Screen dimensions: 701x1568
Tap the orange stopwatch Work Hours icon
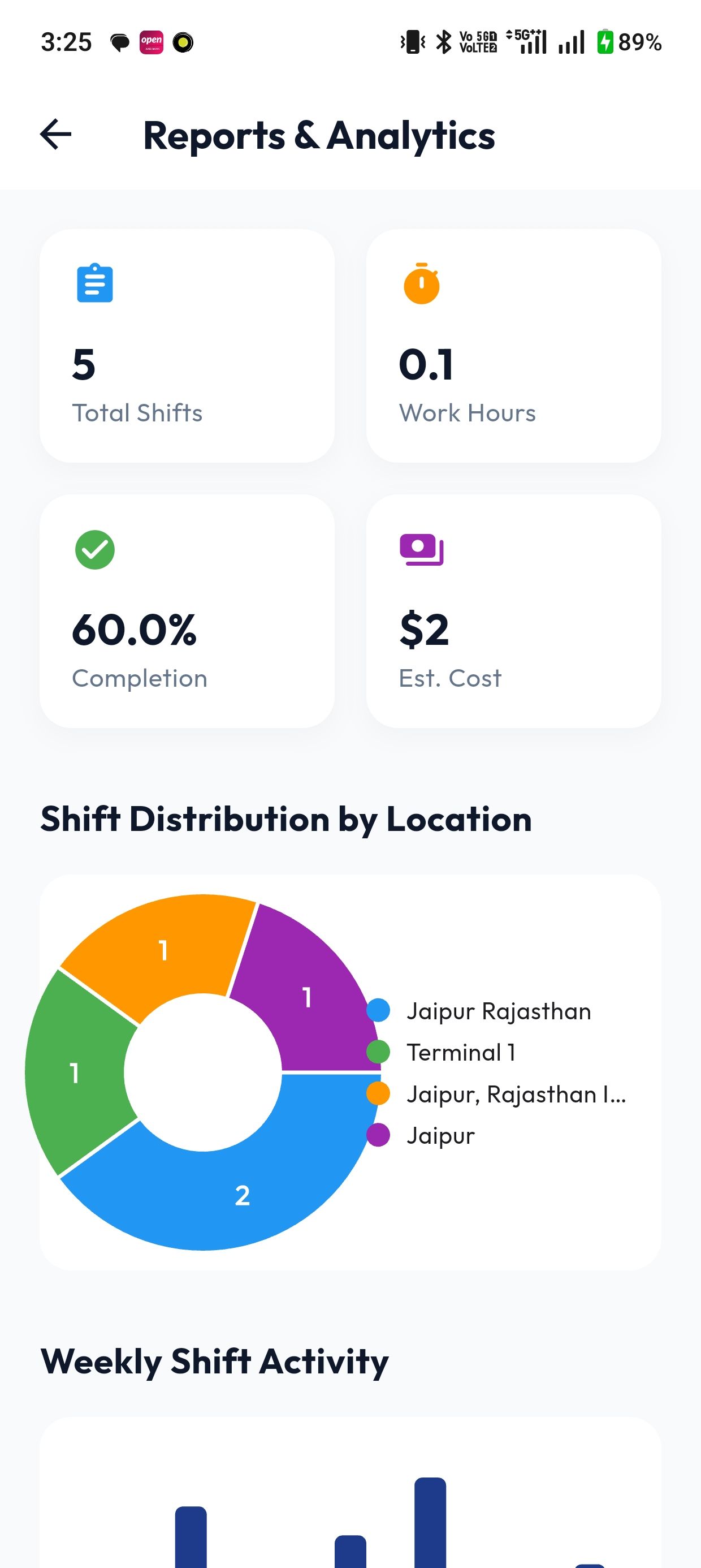pos(422,283)
